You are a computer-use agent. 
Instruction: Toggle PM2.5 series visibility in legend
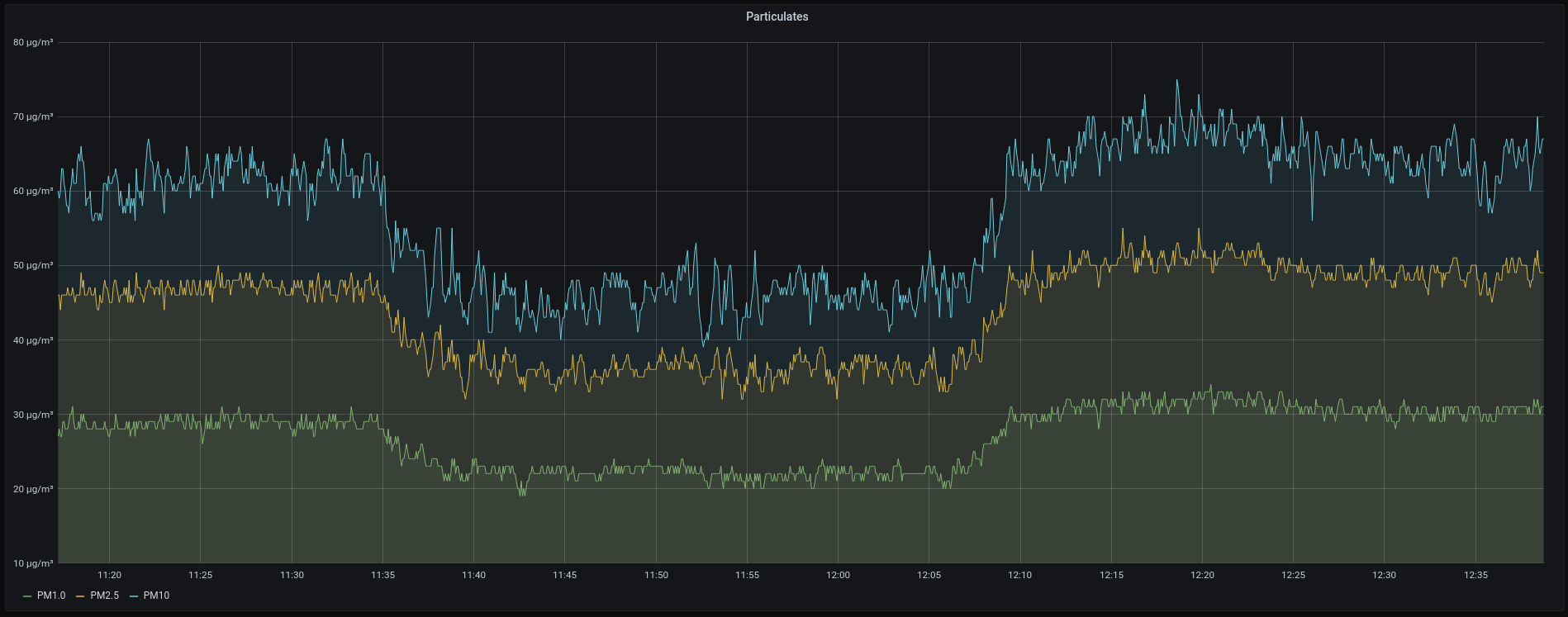(104, 596)
